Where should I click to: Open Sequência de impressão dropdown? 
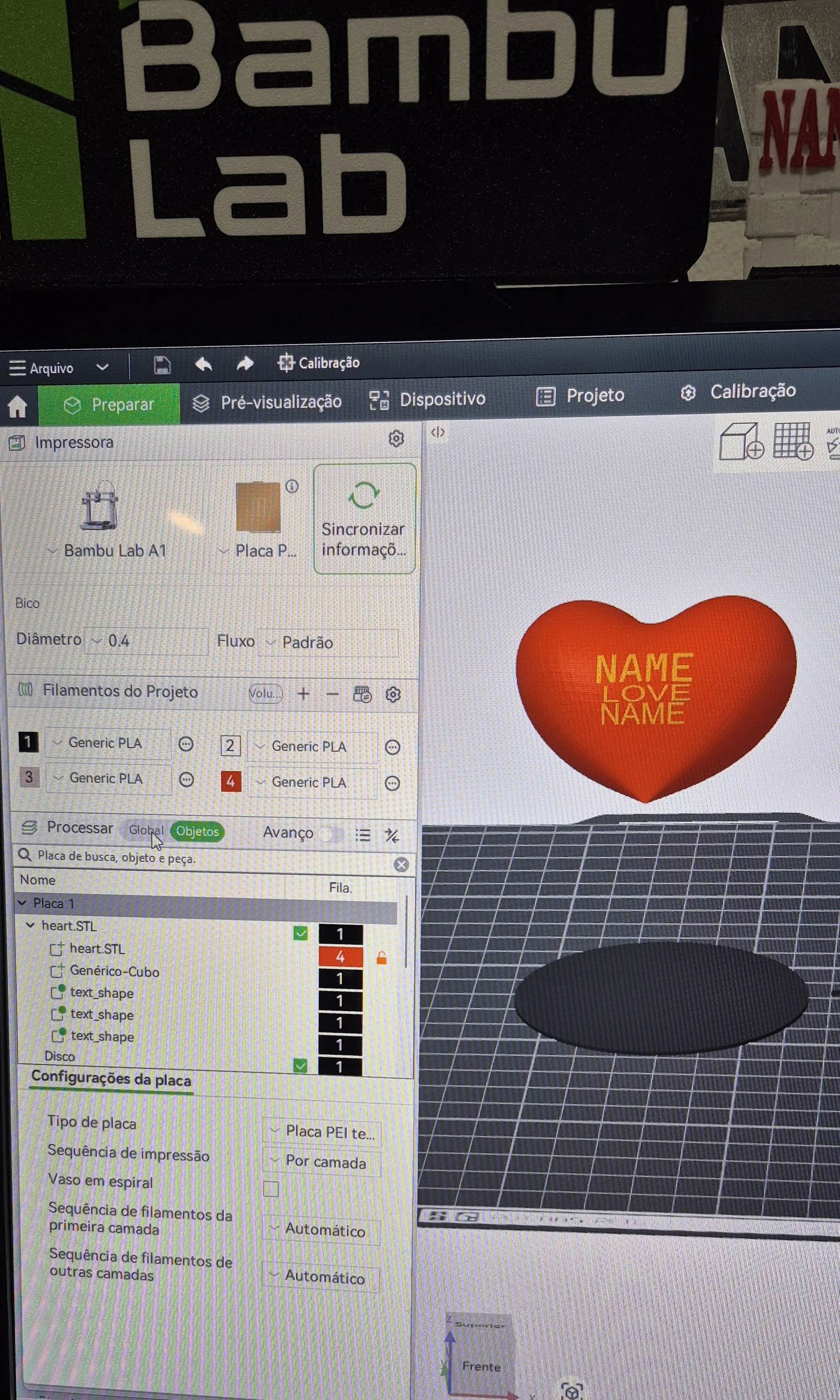[323, 1162]
